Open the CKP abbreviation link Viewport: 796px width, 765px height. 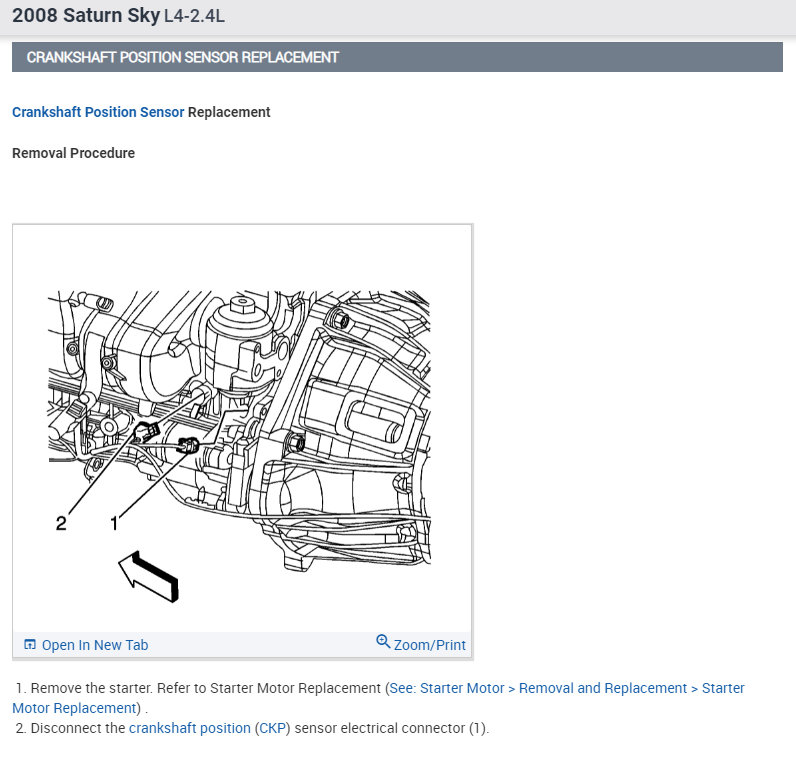[x=272, y=728]
